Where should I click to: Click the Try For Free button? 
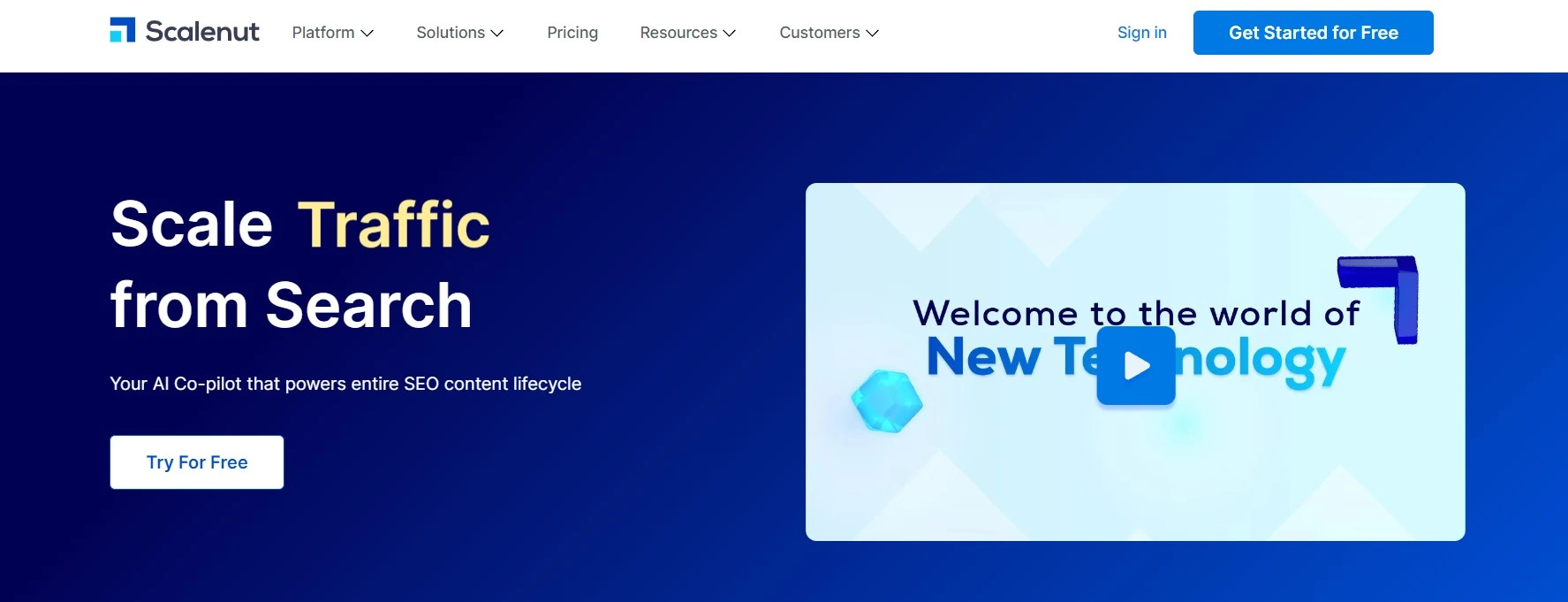(197, 462)
